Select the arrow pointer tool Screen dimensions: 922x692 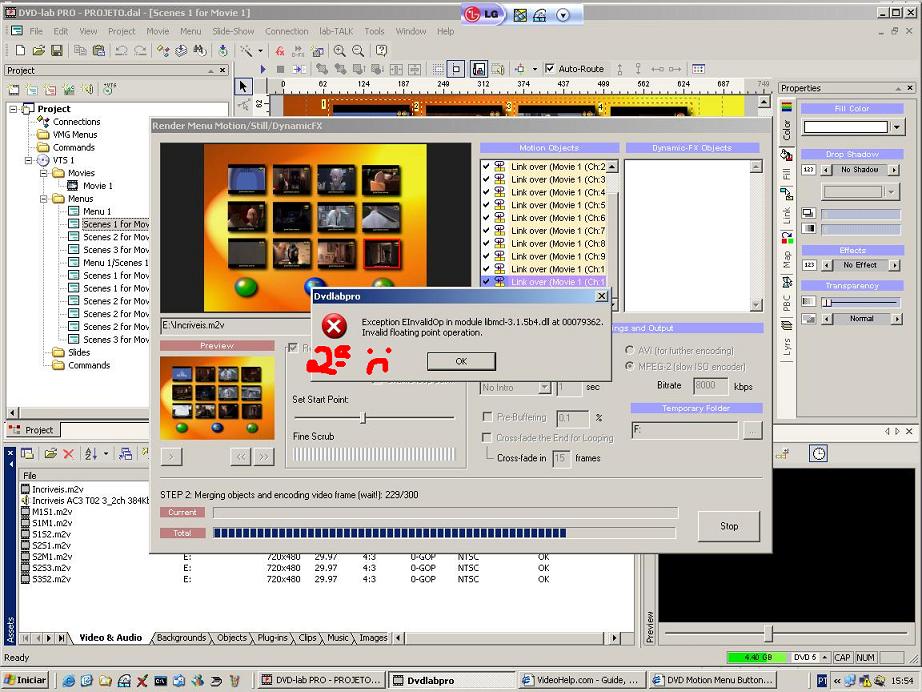[x=243, y=86]
